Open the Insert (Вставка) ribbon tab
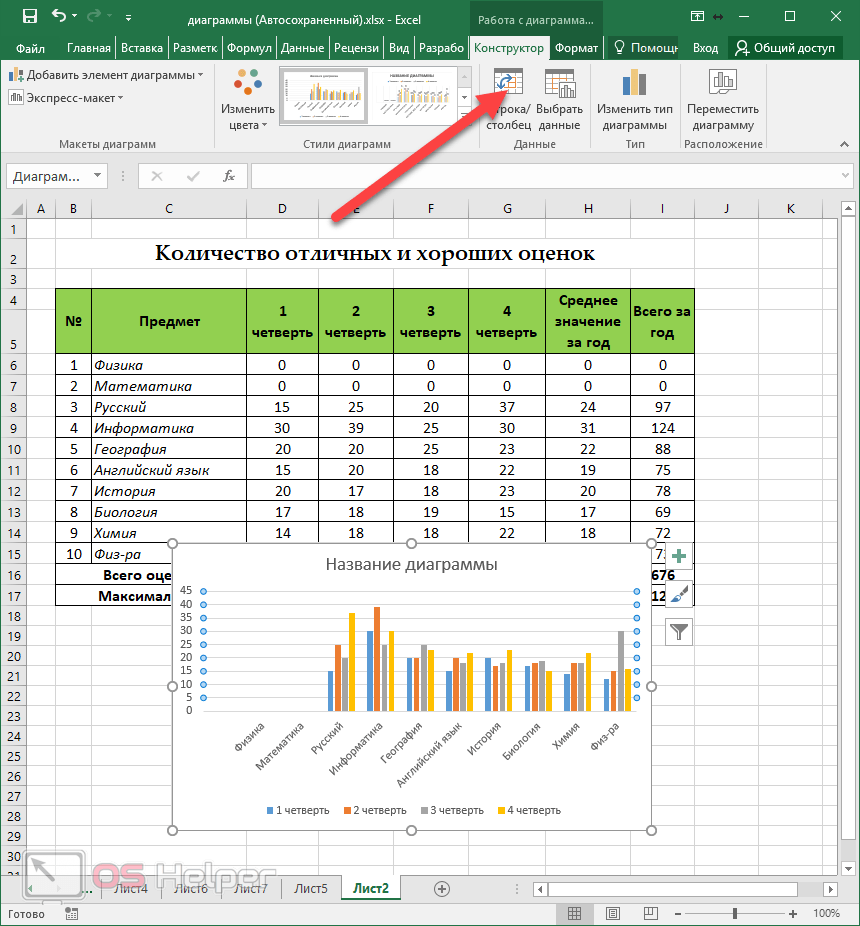 pyautogui.click(x=141, y=48)
